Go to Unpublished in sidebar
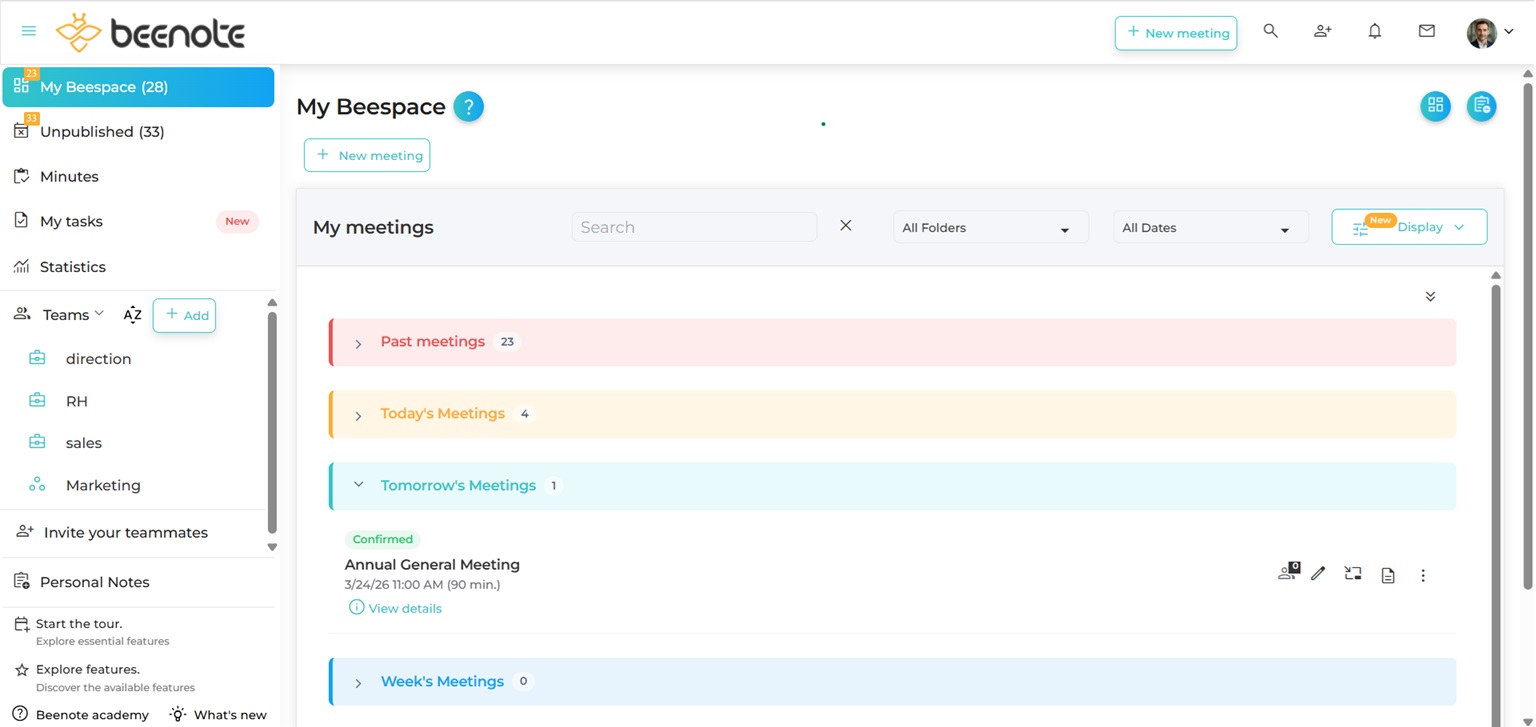The image size is (1536, 727). coord(101,132)
